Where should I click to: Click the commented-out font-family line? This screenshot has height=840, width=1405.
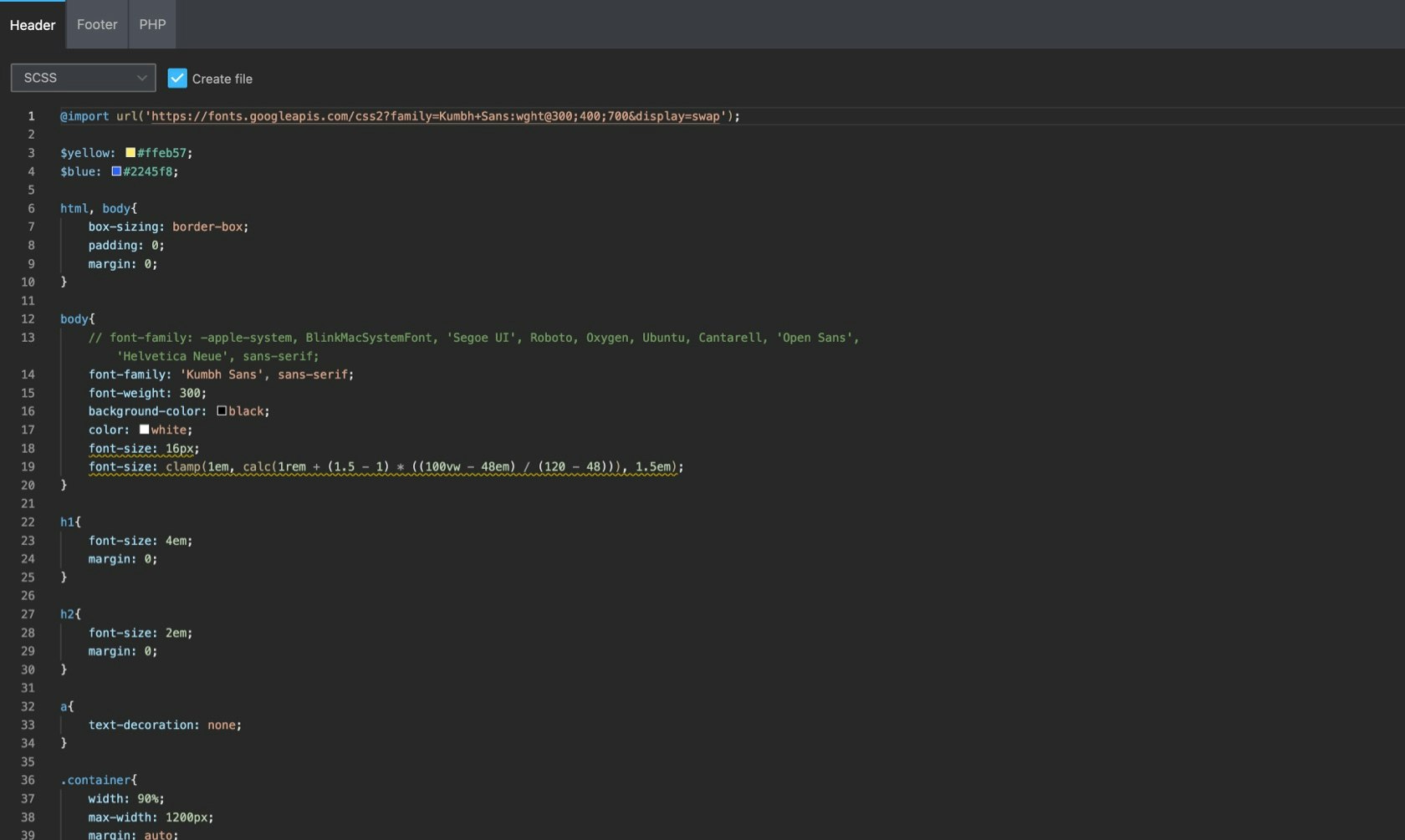coord(468,338)
